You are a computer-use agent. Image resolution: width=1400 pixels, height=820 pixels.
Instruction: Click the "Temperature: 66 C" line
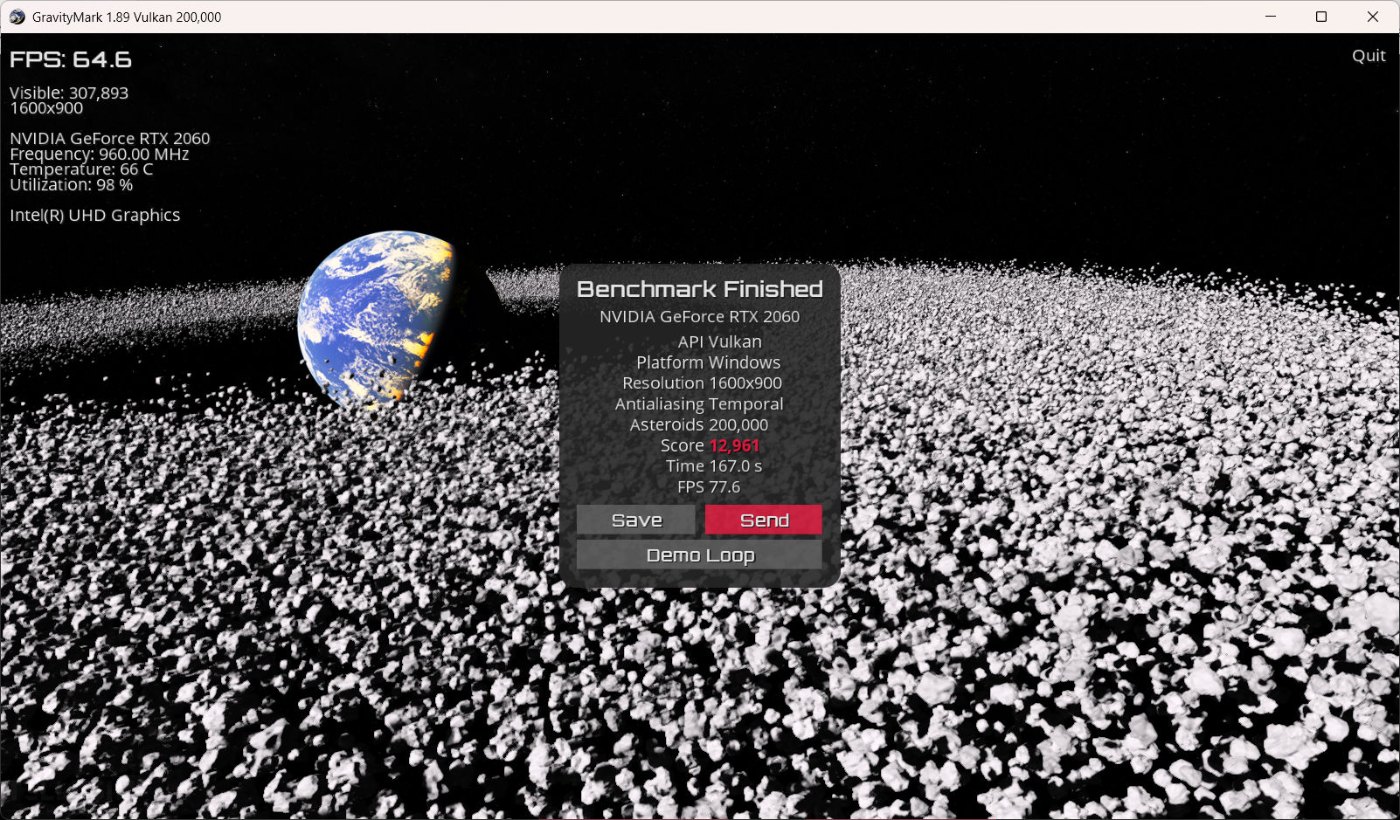pos(81,170)
